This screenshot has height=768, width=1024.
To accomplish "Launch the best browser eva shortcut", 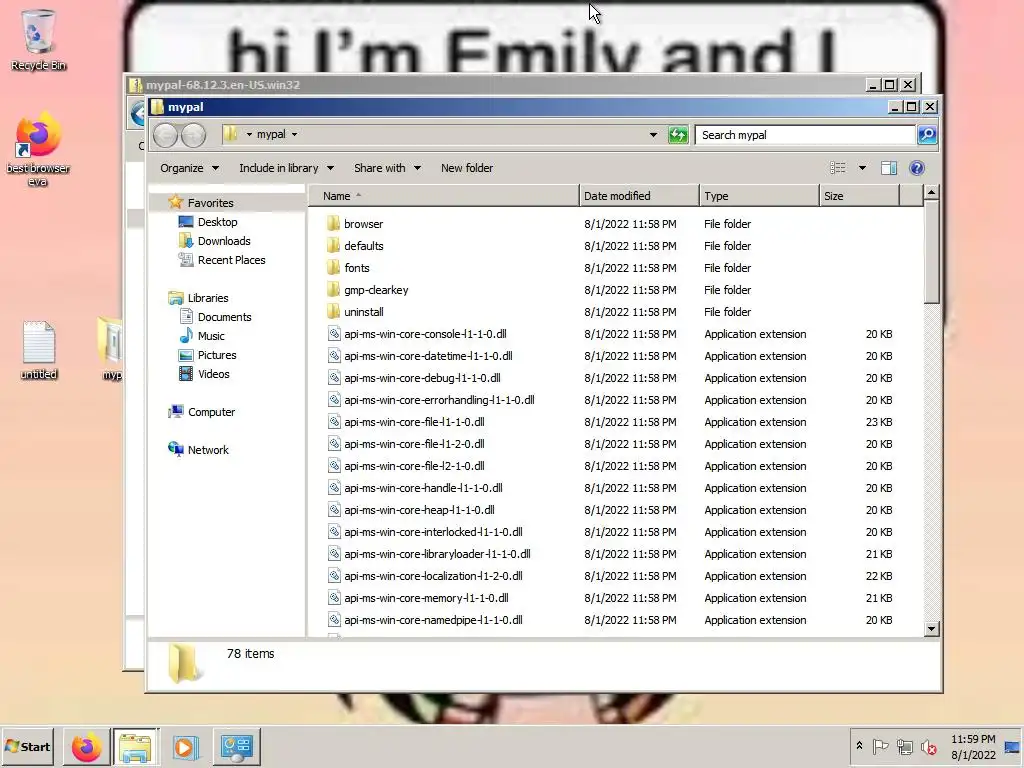I will [38, 150].
